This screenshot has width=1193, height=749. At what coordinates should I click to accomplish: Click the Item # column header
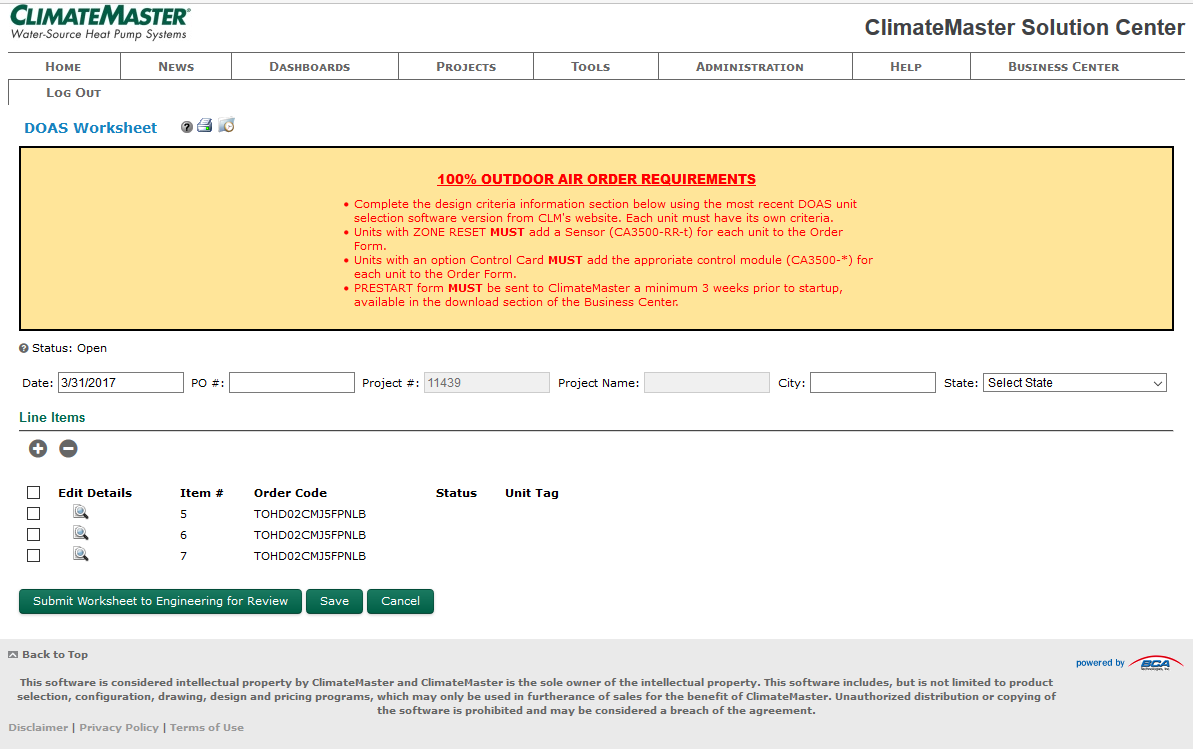(202, 493)
